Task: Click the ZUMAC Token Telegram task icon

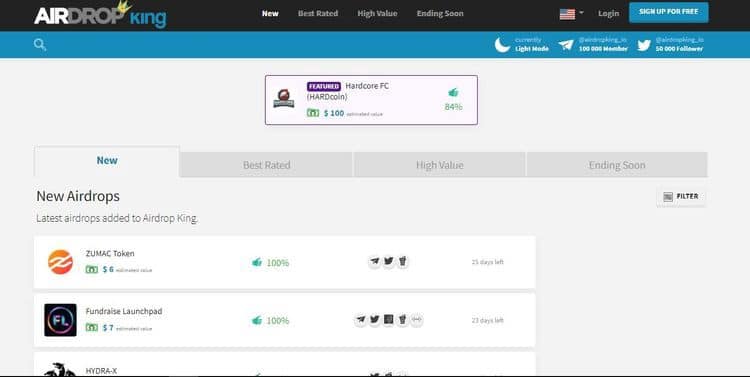Action: [x=375, y=262]
